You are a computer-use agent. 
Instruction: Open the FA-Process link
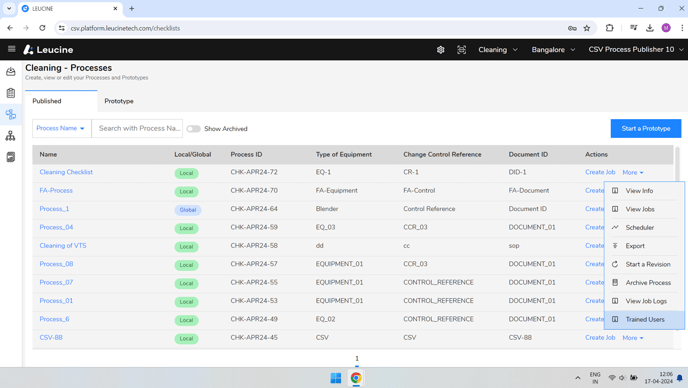56,190
